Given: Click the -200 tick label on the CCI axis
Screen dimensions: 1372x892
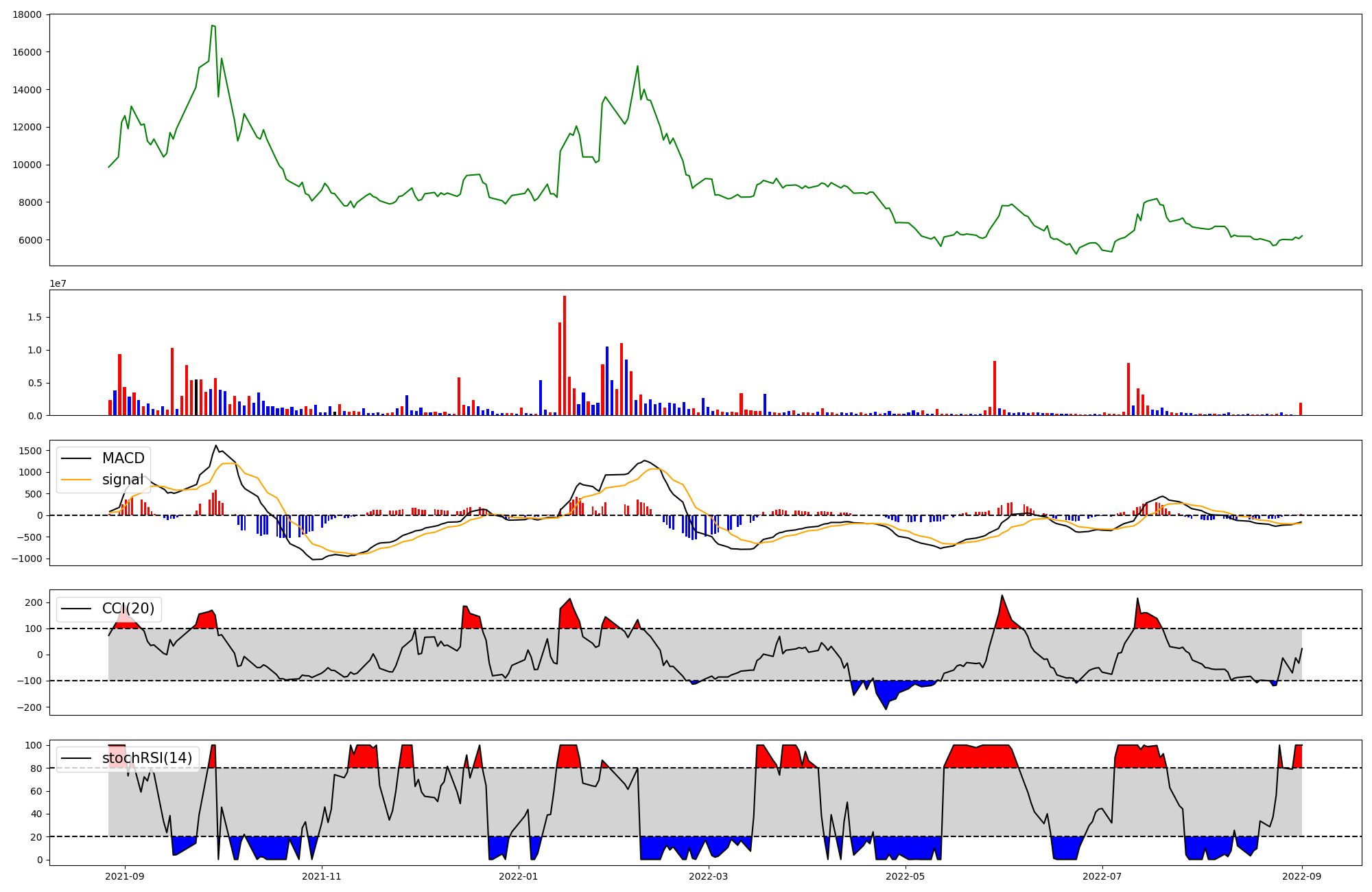Looking at the screenshot, I should pos(29,707).
